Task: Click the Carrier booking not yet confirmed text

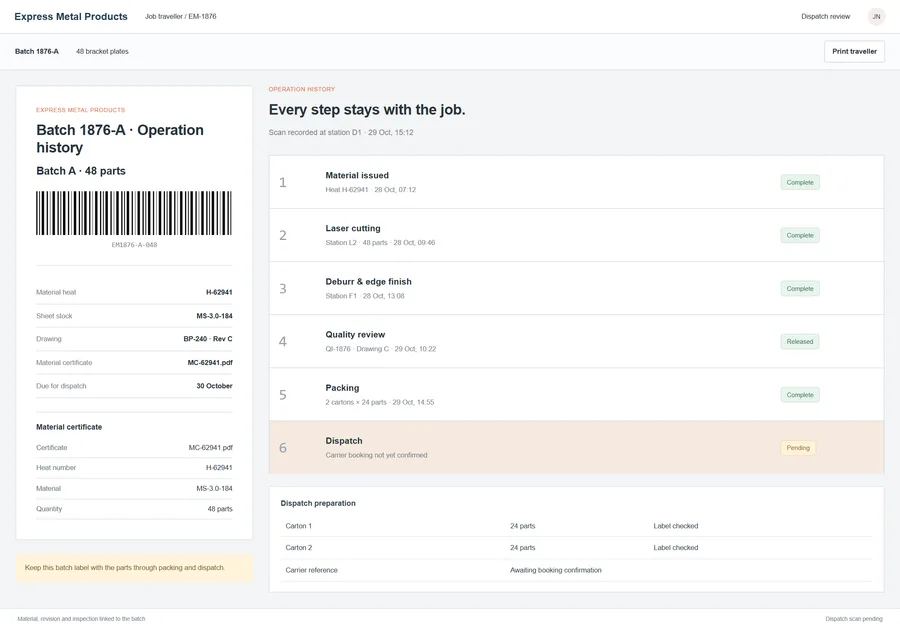Action: click(x=376, y=456)
